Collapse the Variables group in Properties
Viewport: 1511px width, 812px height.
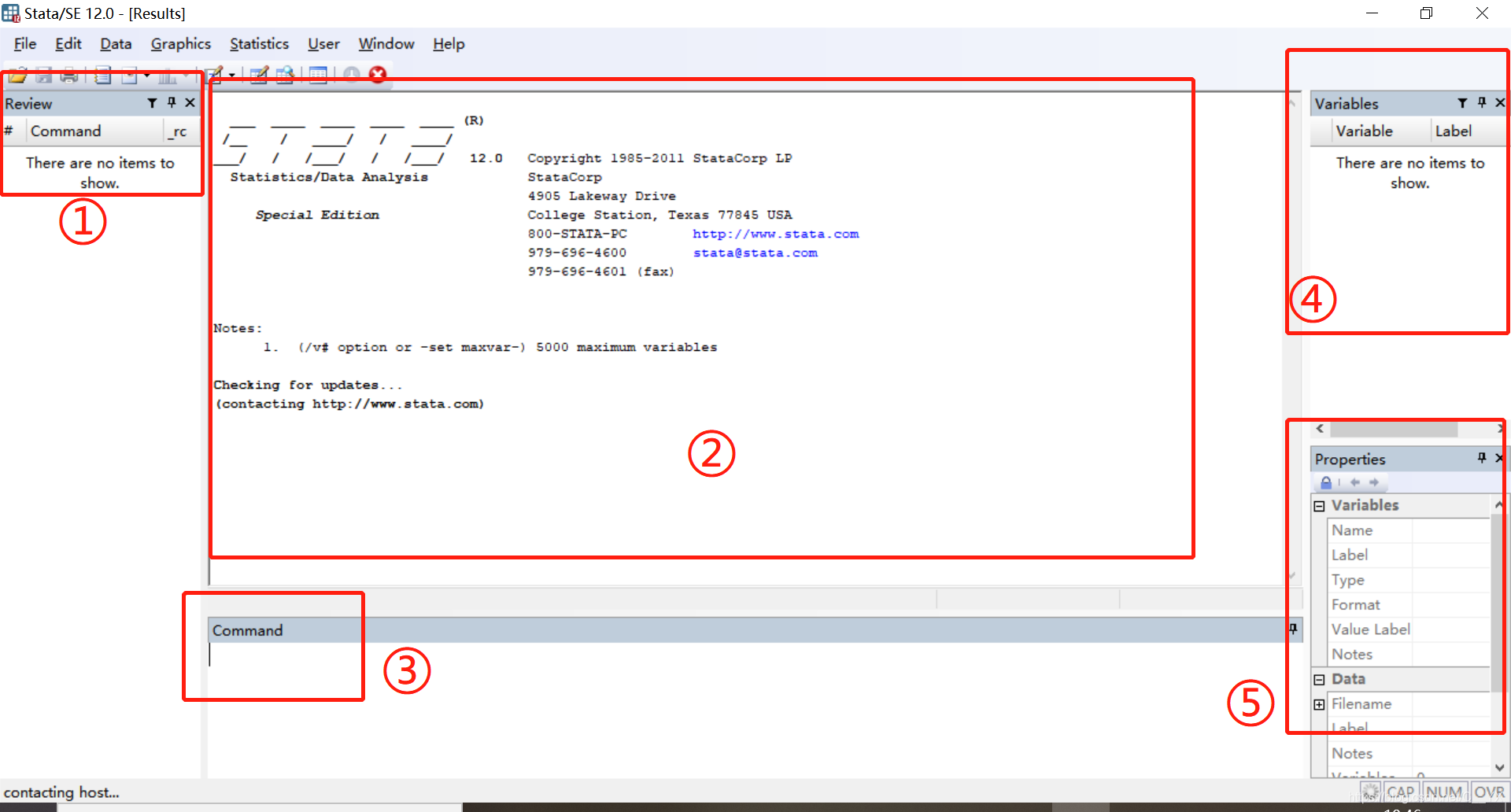click(x=1320, y=506)
